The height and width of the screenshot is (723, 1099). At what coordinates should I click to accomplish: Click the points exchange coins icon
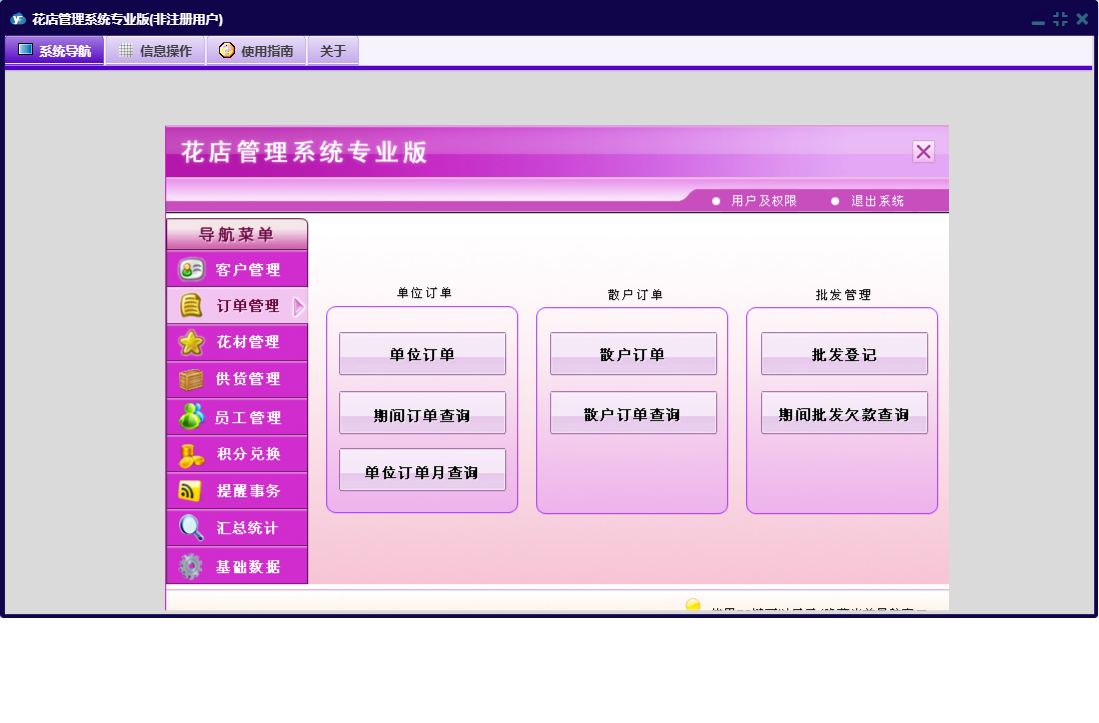(191, 455)
